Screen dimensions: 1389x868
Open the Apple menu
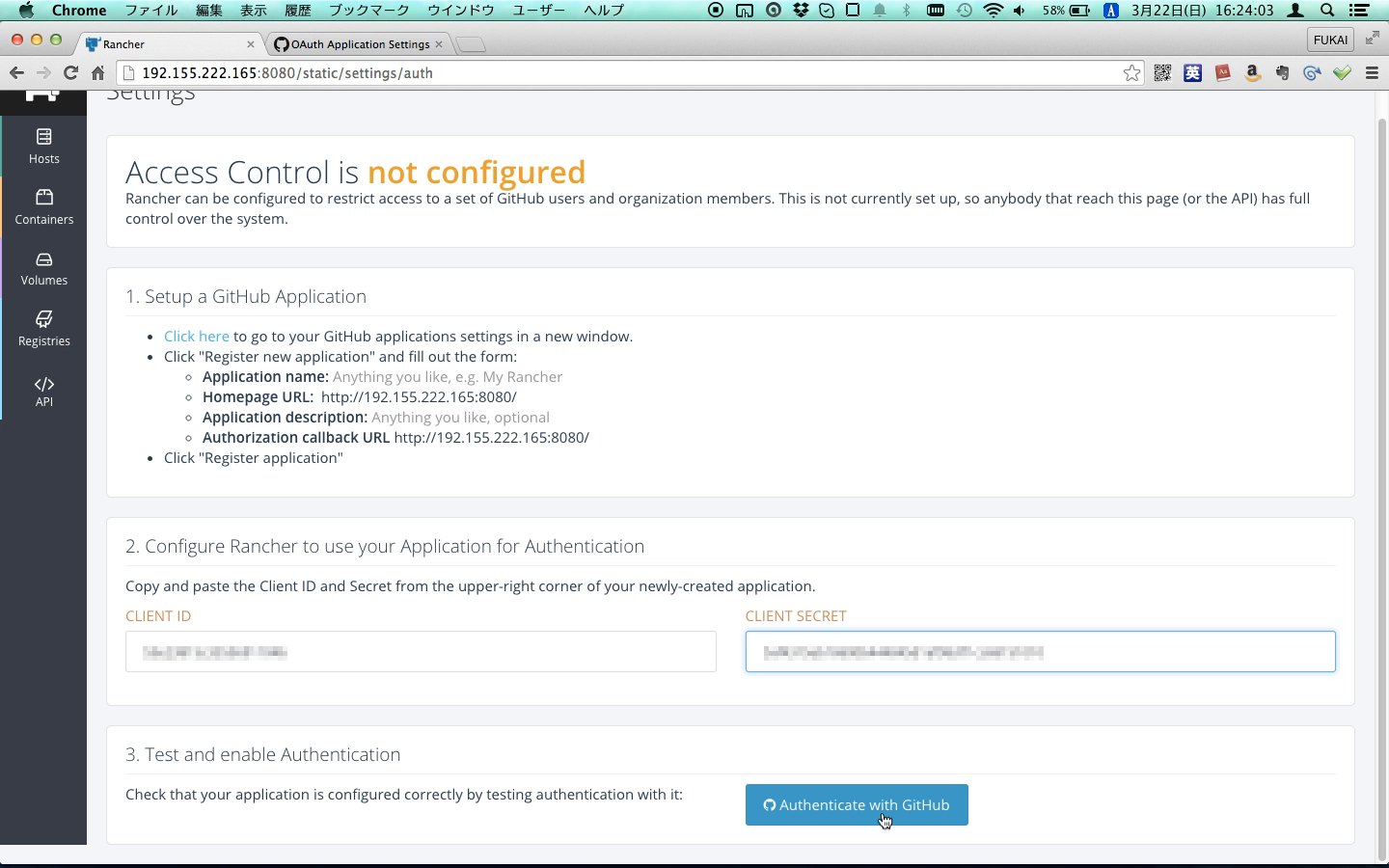26,11
